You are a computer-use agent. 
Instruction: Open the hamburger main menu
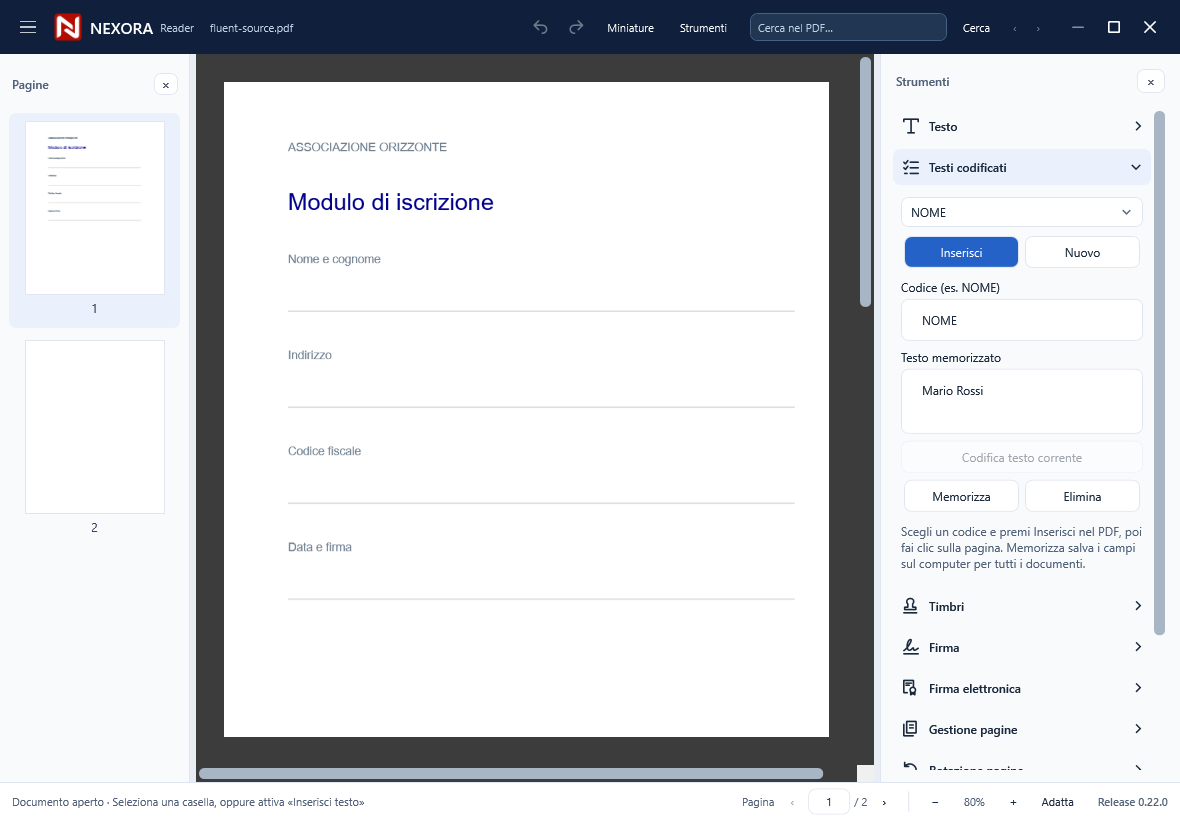click(x=28, y=28)
